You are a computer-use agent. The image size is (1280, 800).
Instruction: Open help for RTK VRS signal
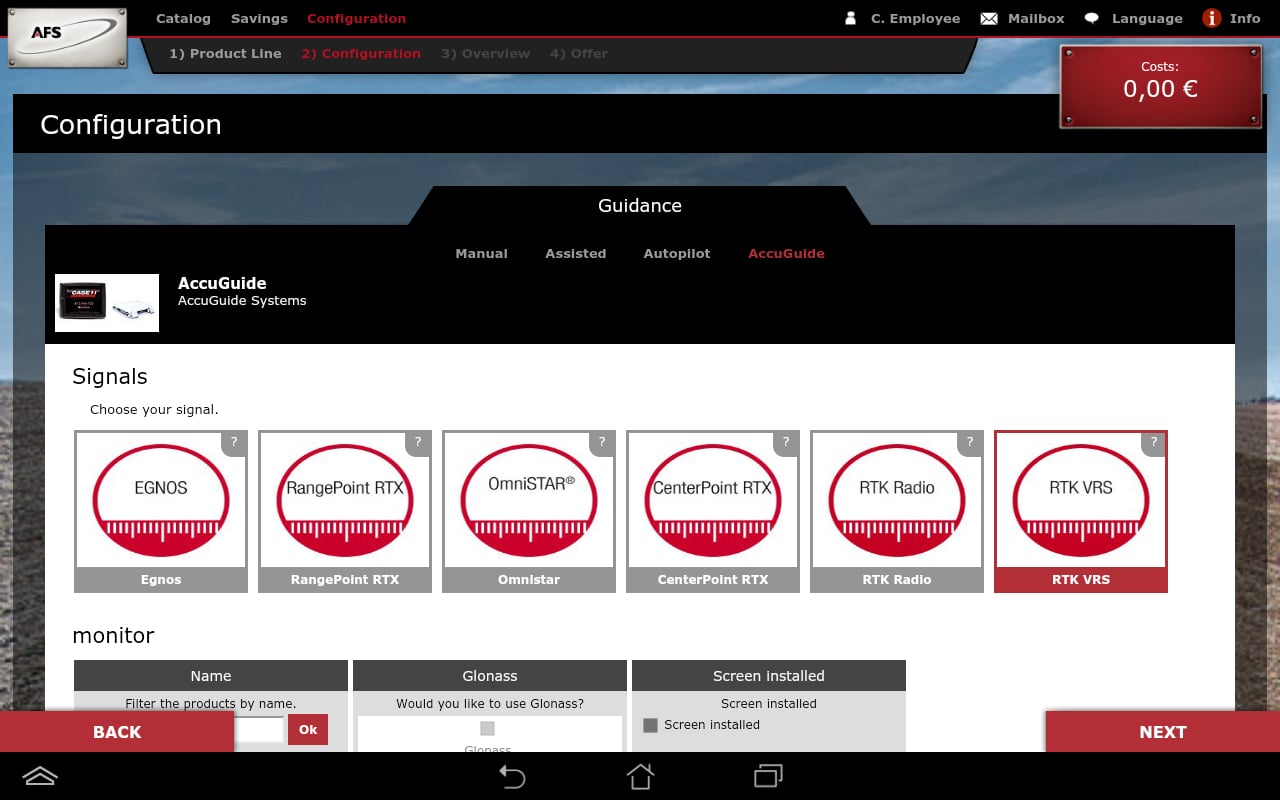[x=1154, y=443]
